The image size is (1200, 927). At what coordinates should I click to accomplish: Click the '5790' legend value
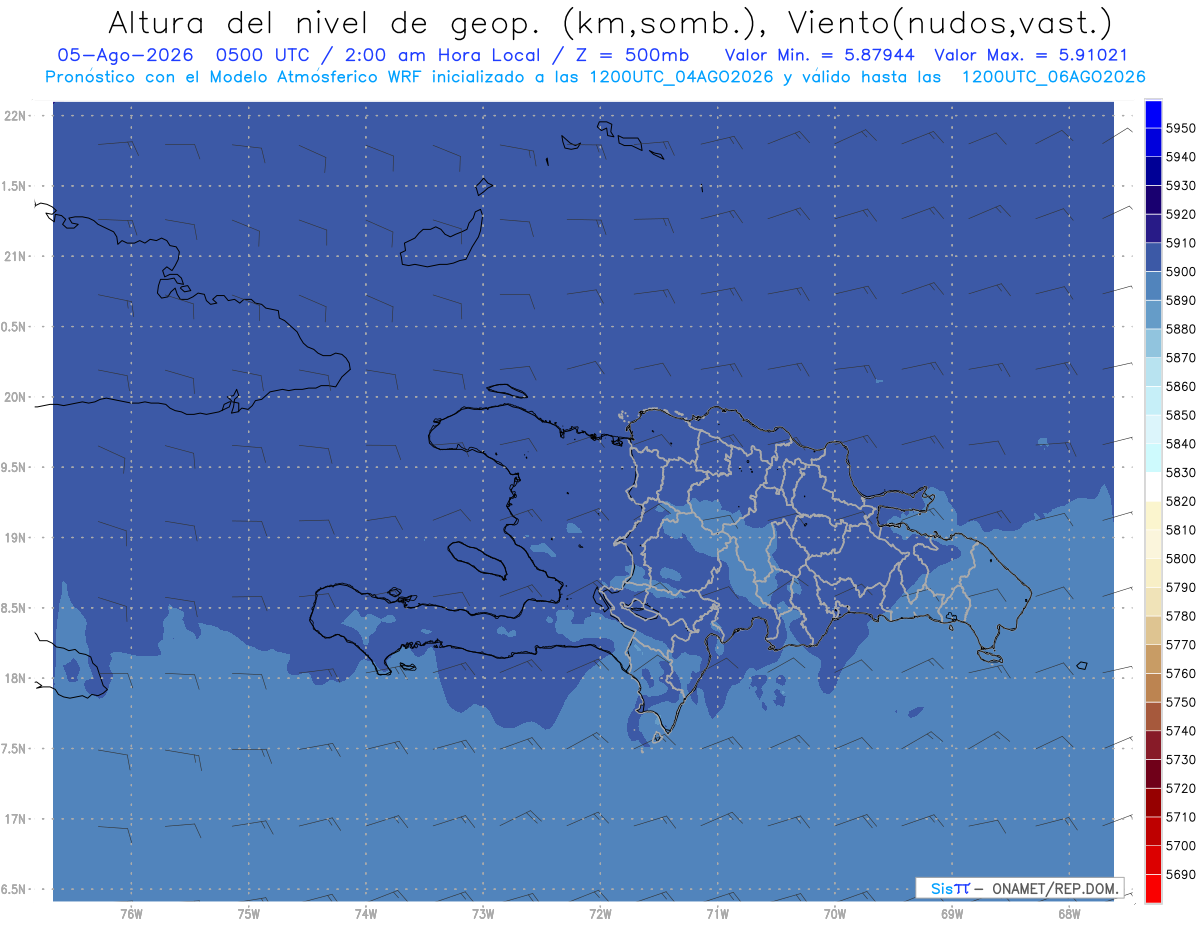pyautogui.click(x=1180, y=587)
